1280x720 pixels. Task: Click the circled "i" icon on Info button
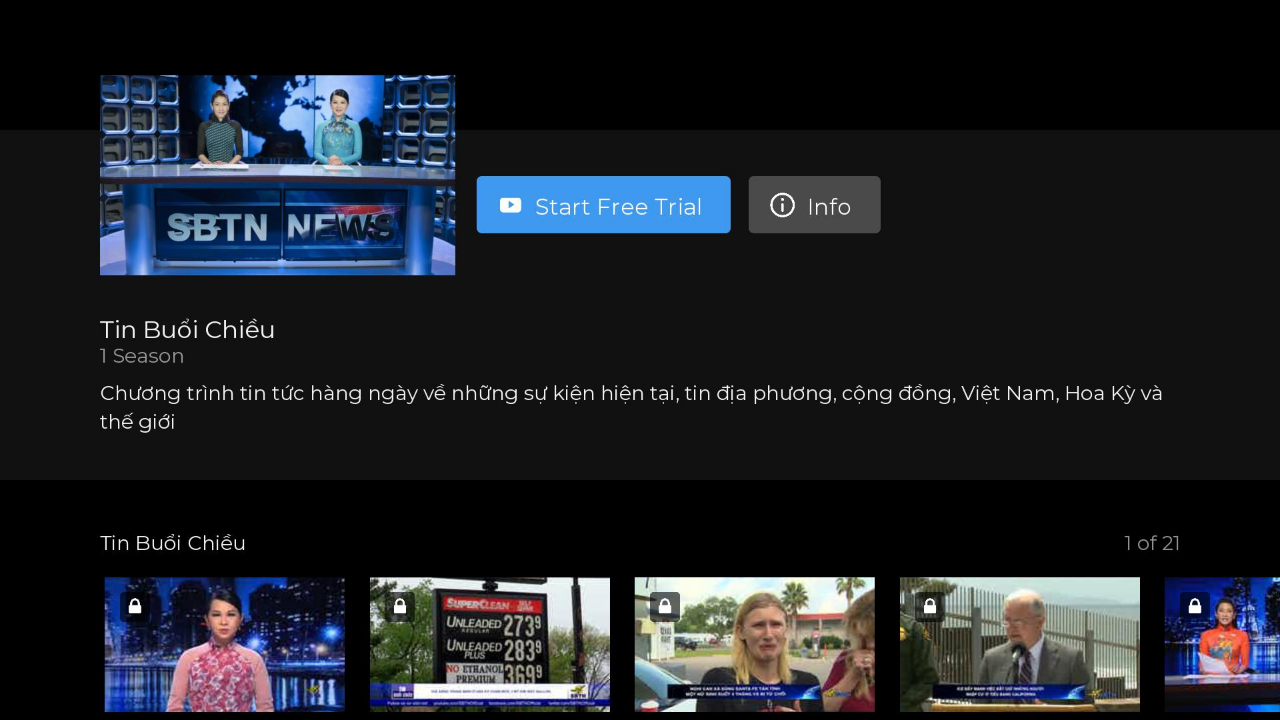tap(782, 205)
